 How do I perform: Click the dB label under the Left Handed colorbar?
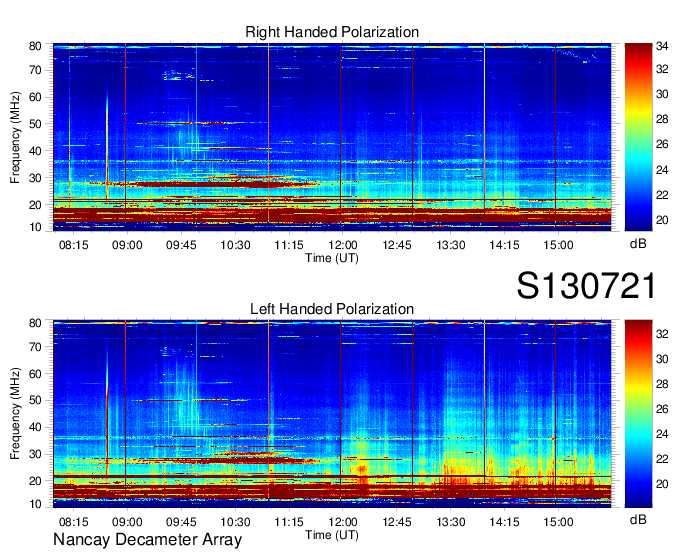point(638,519)
